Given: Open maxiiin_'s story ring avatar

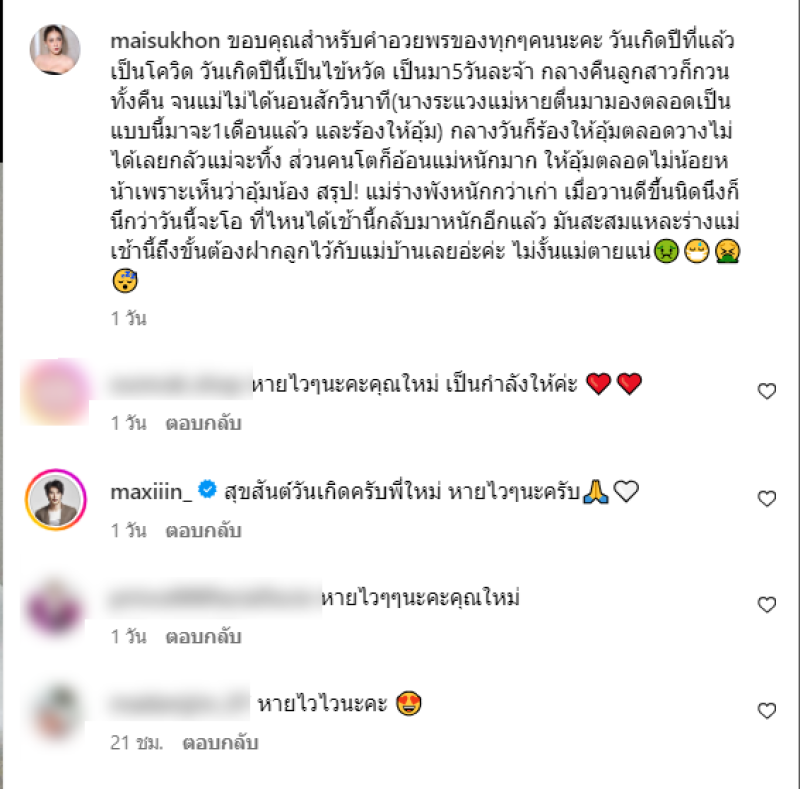Looking at the screenshot, I should [56, 500].
